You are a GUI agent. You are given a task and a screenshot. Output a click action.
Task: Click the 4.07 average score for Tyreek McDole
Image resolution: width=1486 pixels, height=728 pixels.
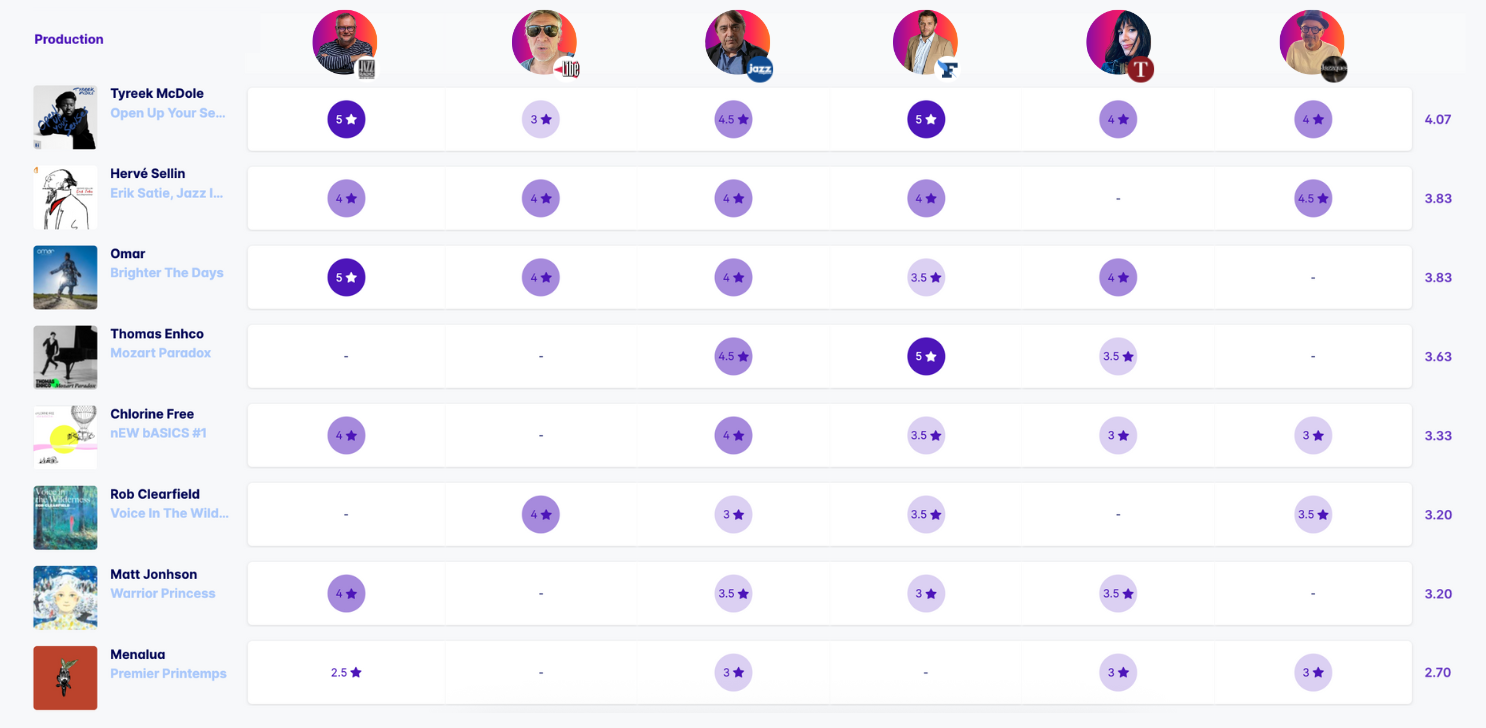coord(1437,119)
